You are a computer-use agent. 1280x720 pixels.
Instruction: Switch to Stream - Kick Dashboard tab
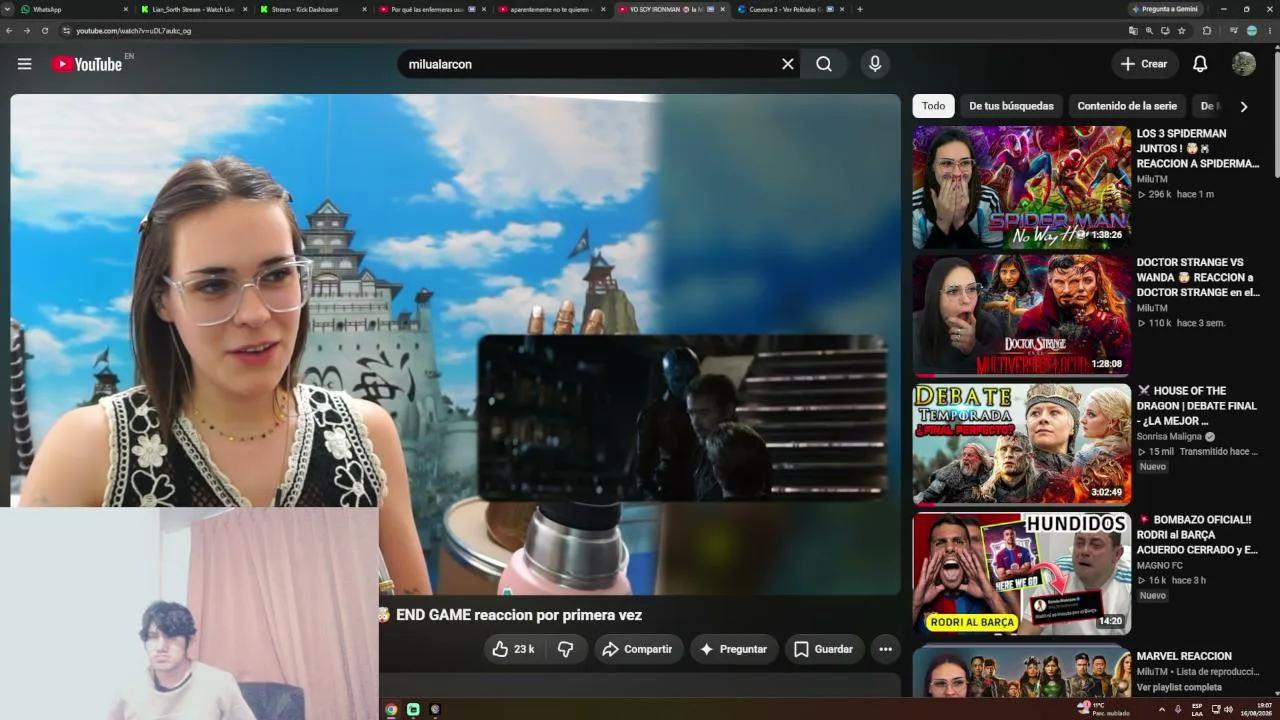tap(312, 9)
